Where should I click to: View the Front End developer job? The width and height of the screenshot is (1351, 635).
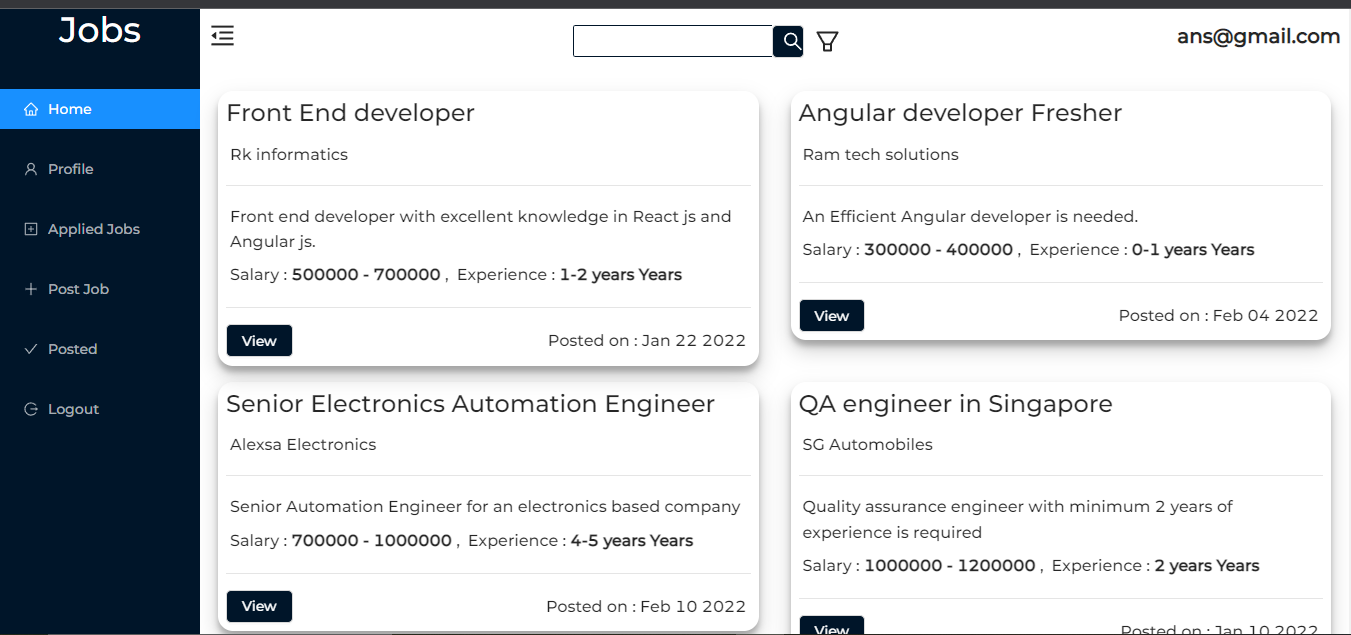point(259,341)
